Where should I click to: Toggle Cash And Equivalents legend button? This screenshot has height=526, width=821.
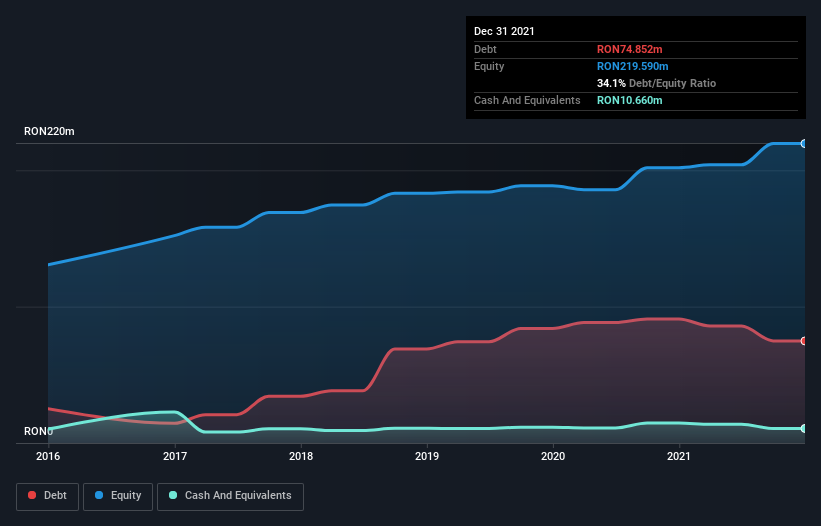pos(230,496)
